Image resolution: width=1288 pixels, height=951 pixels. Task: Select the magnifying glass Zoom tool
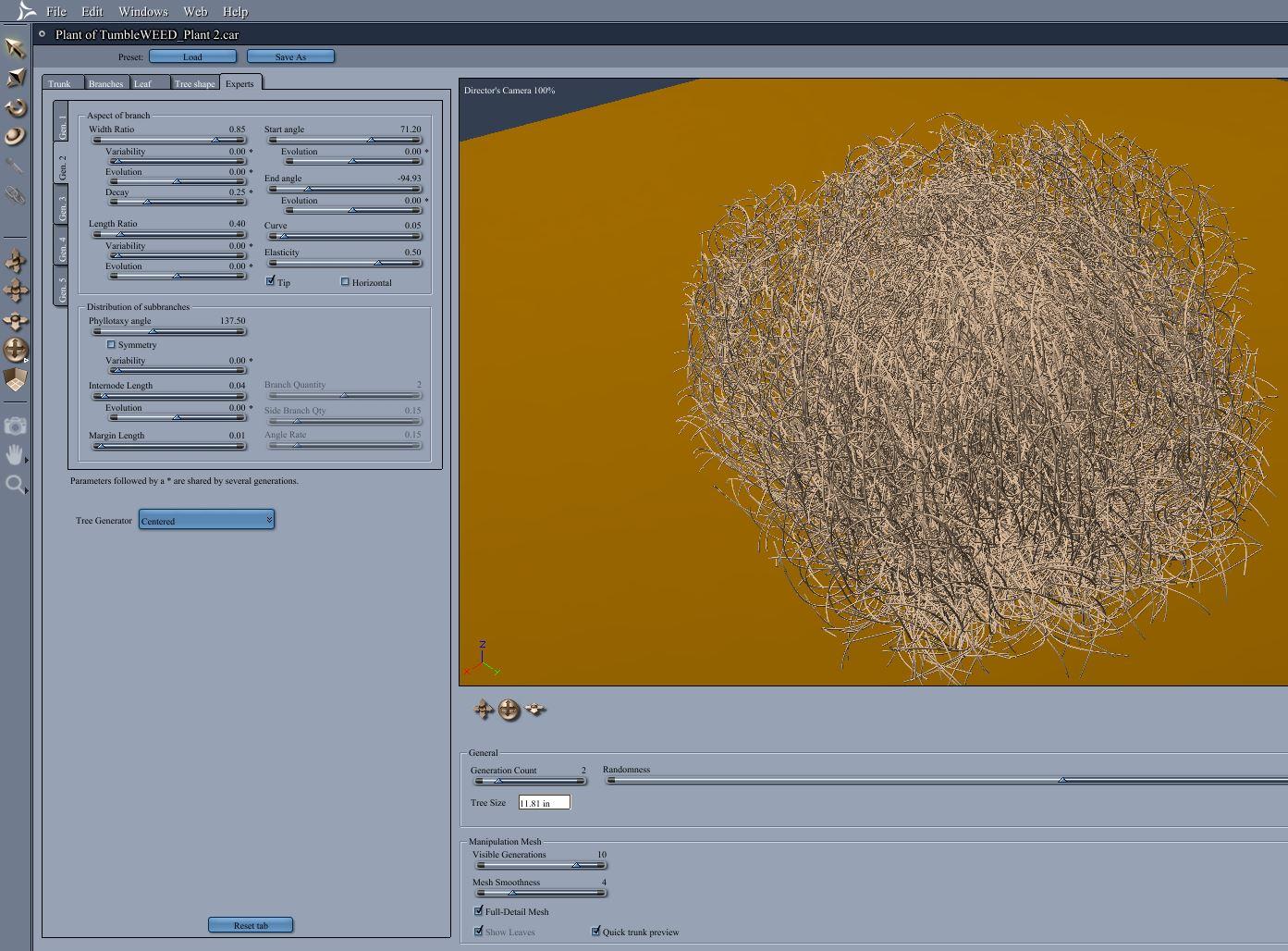point(15,484)
